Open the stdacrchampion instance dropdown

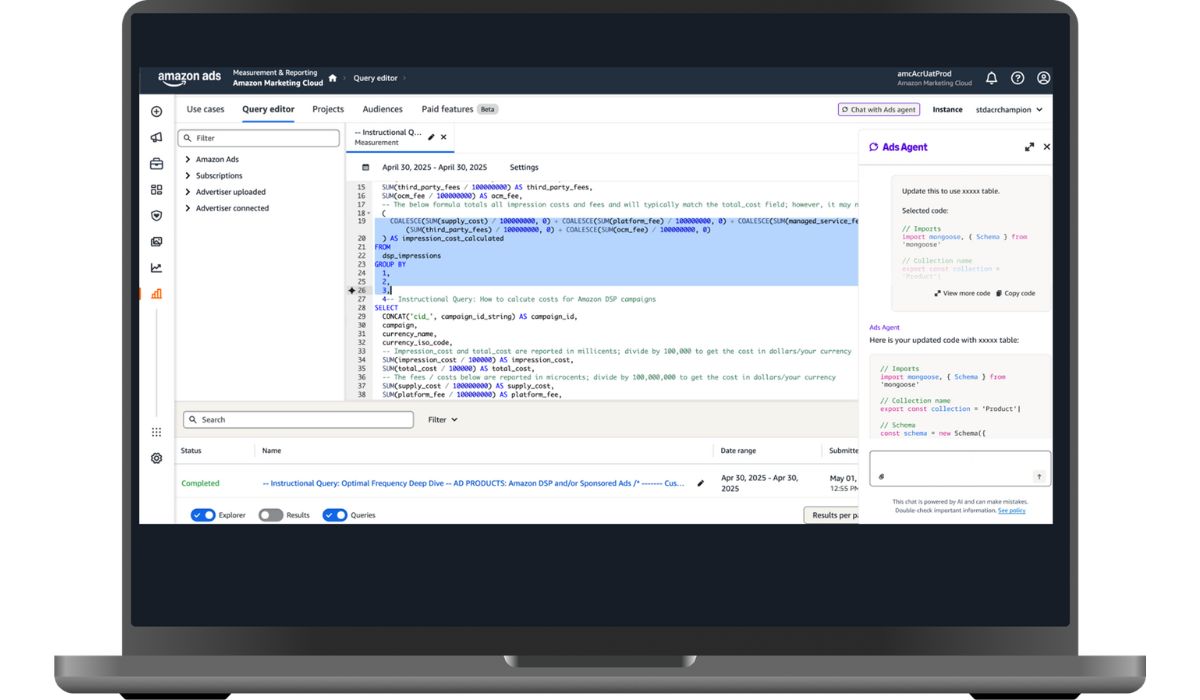[1008, 110]
